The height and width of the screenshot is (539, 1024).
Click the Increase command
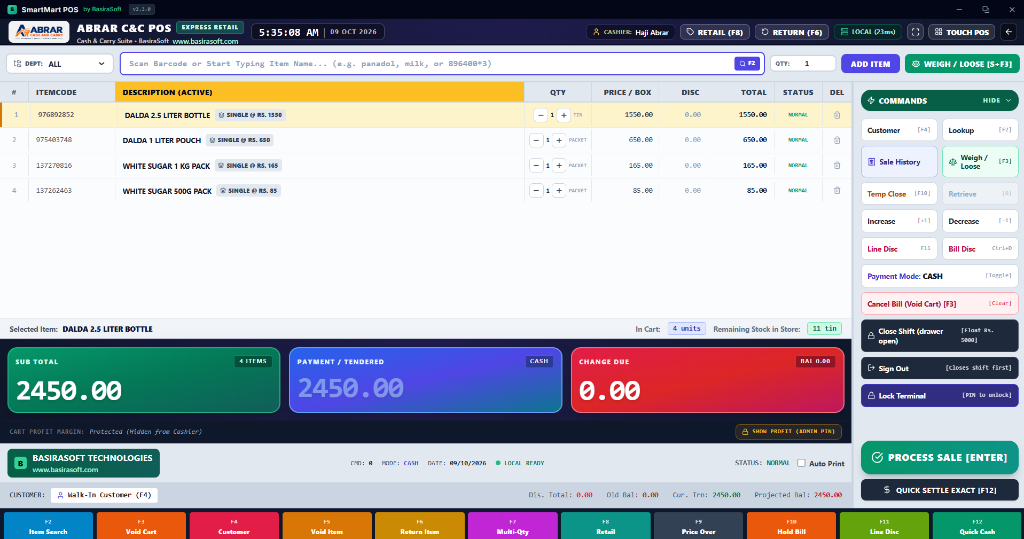(x=899, y=221)
